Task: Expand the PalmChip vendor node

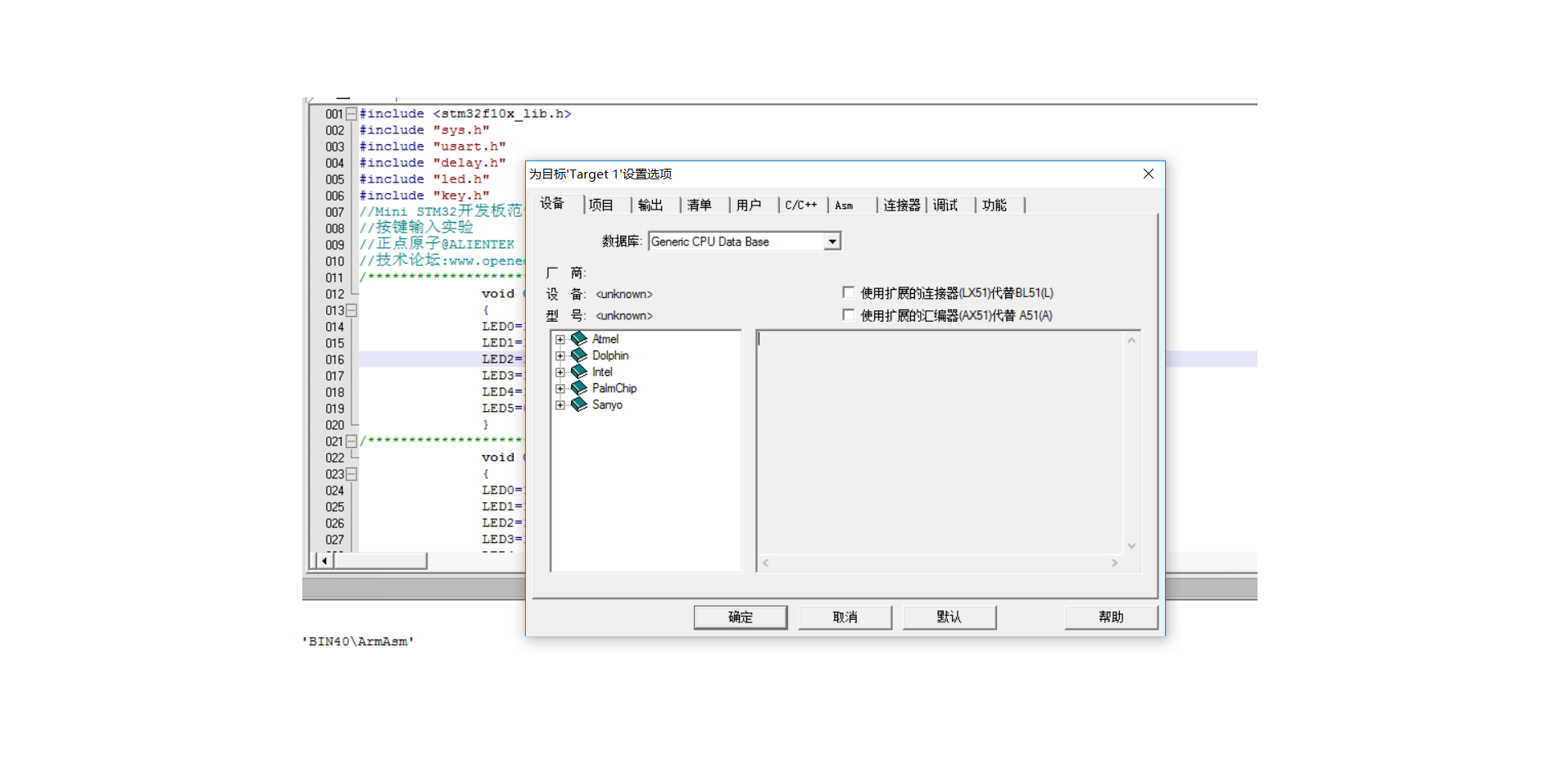Action: point(560,389)
